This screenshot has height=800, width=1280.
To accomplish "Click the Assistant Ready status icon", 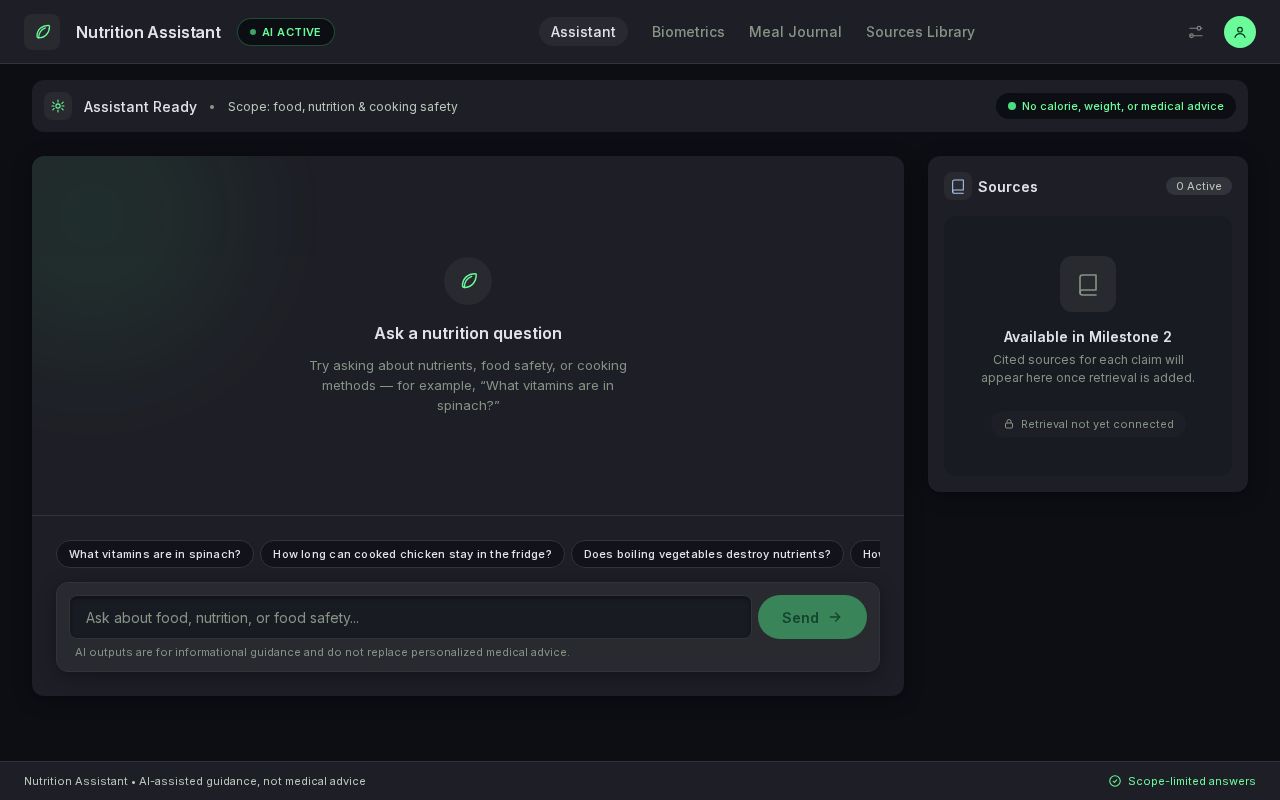I will (x=58, y=106).
